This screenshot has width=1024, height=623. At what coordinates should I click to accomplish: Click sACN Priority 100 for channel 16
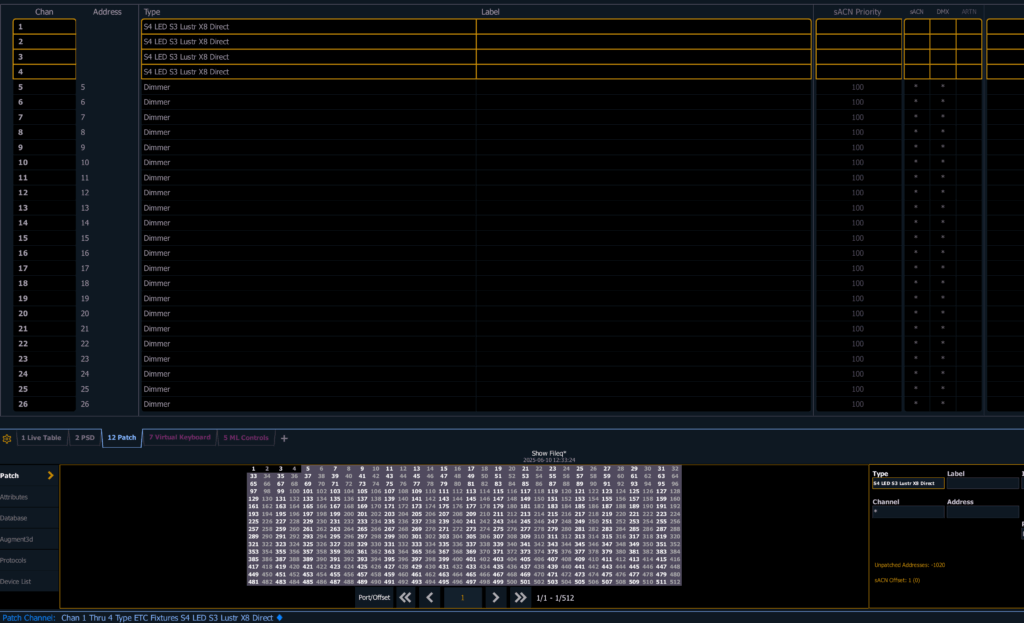858,253
